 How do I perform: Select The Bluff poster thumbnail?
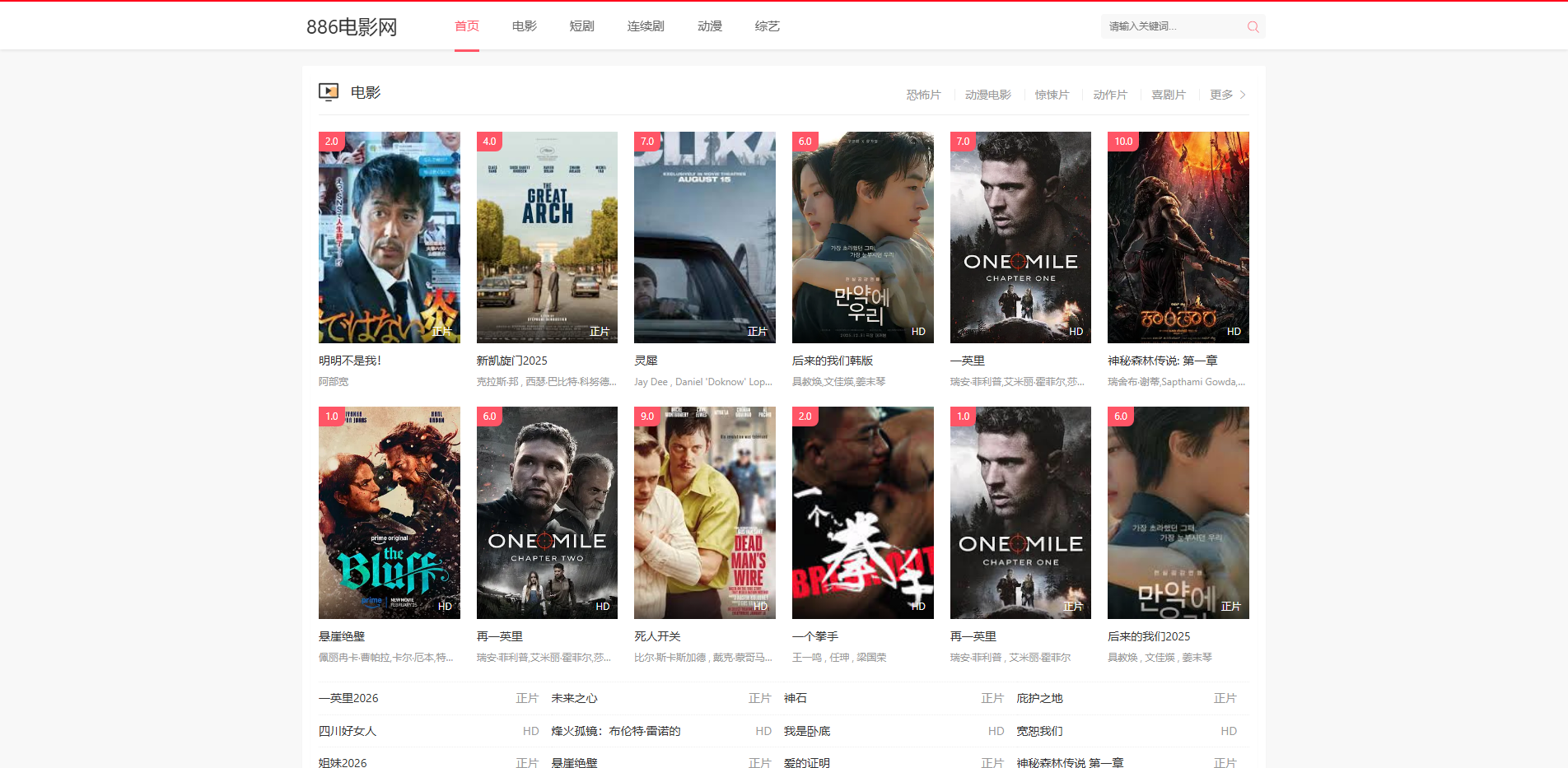tap(389, 512)
